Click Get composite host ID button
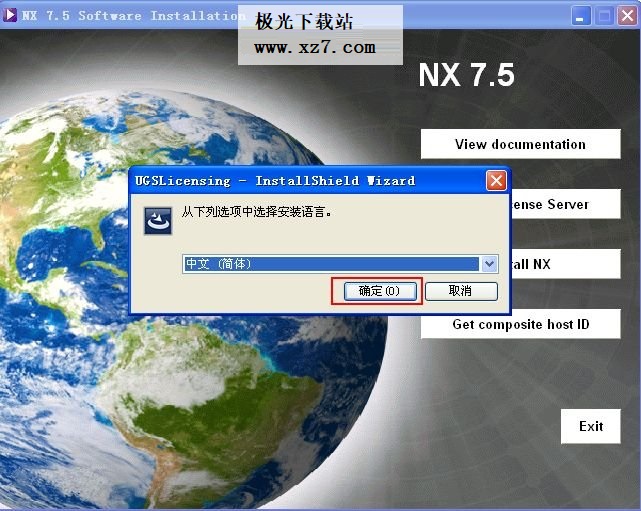 pyautogui.click(x=520, y=324)
